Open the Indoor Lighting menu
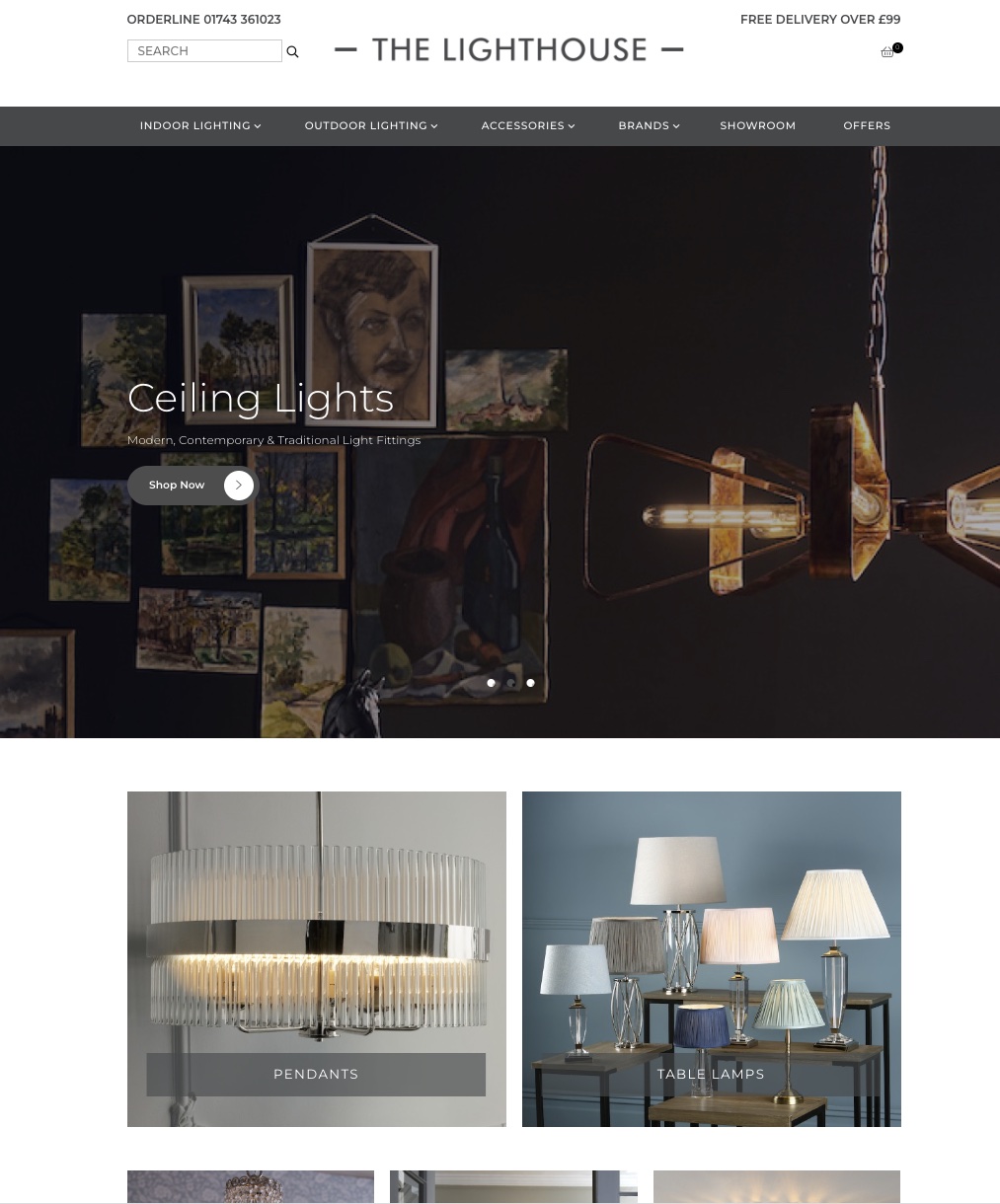This screenshot has height=1204, width=1000. (200, 126)
